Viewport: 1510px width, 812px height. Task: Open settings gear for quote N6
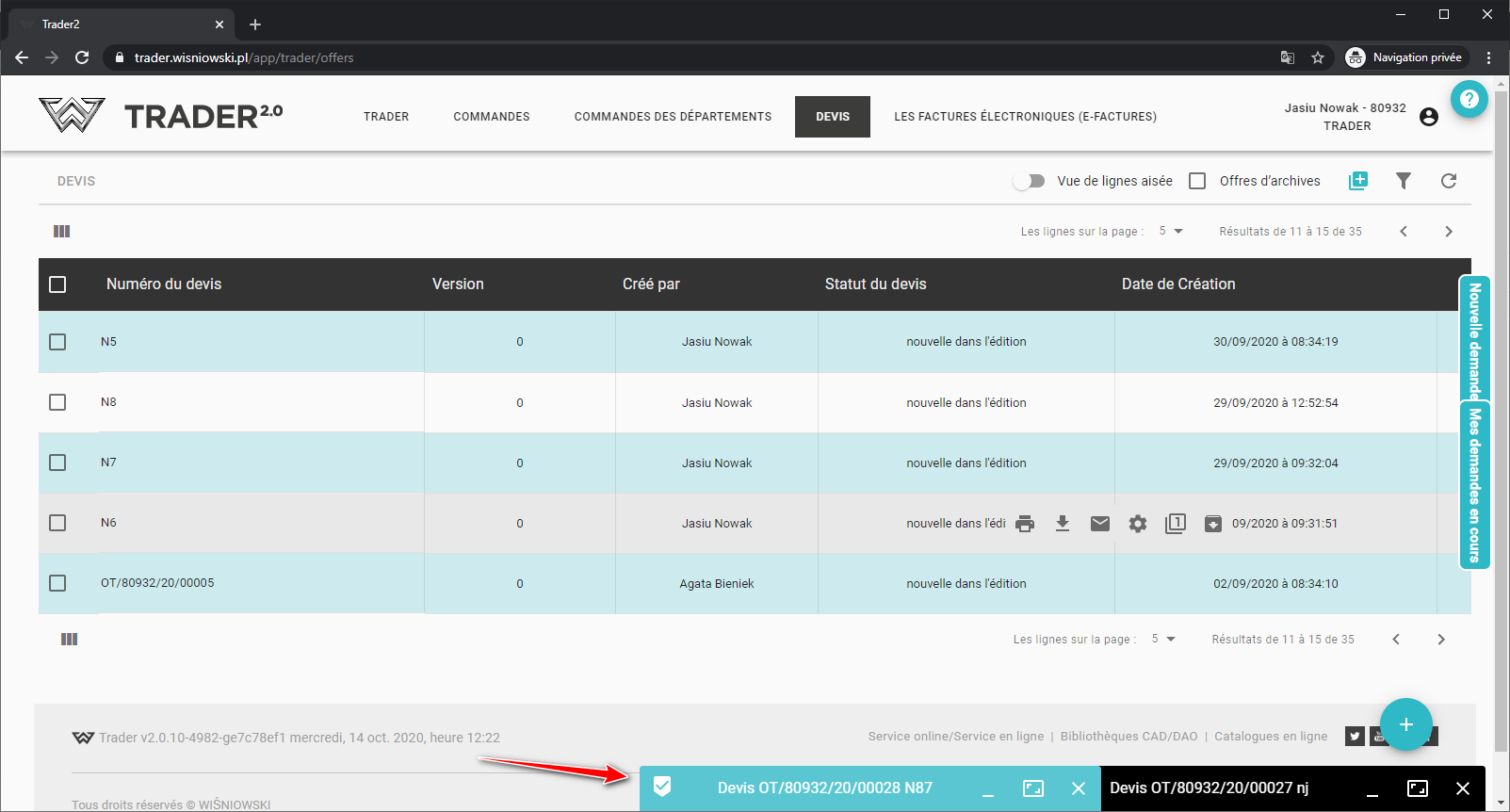(1138, 524)
